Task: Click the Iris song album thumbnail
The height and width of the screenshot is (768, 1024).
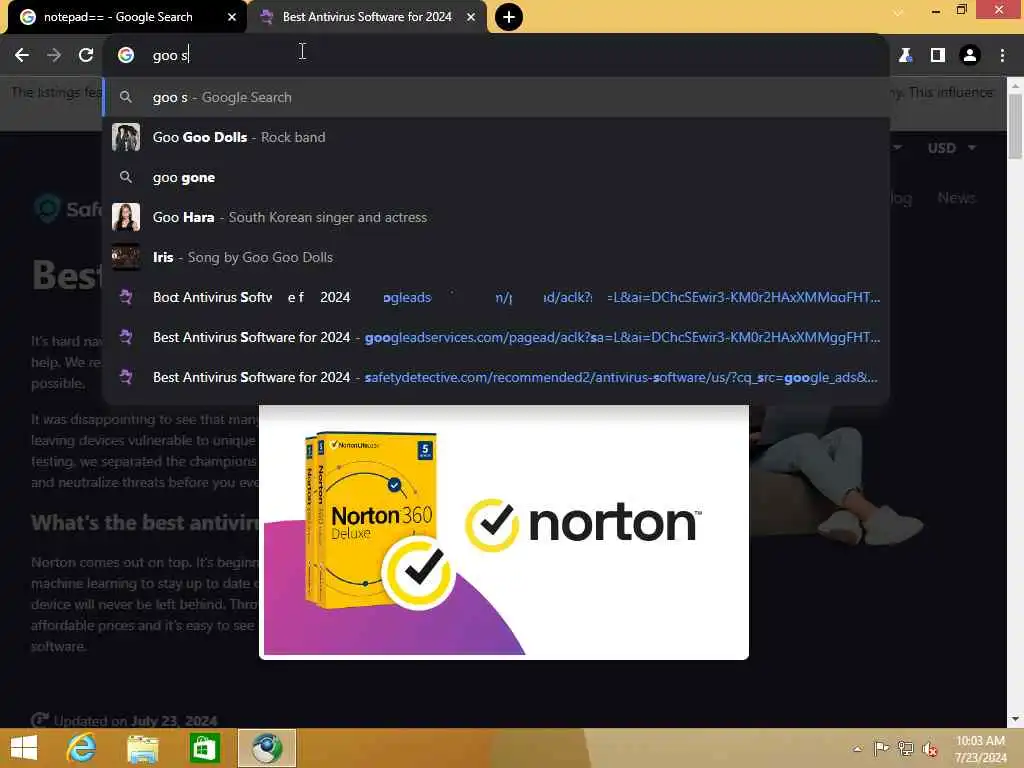Action: pos(126,257)
